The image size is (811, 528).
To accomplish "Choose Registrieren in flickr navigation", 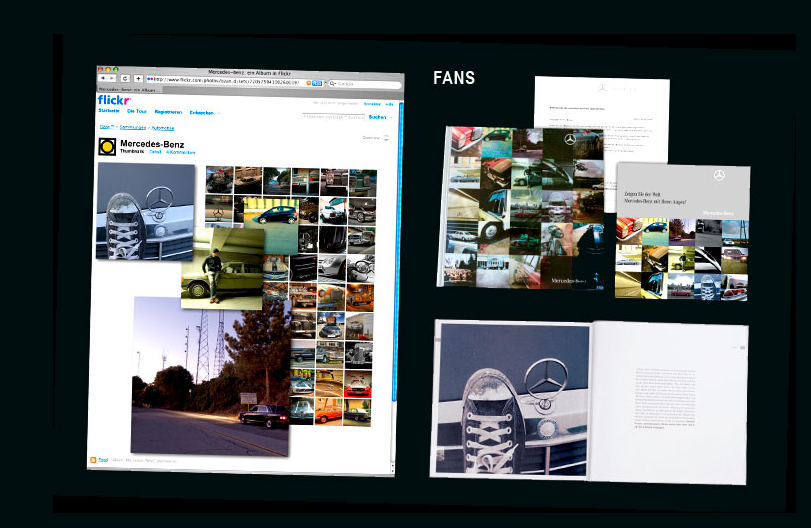I will click(x=168, y=112).
